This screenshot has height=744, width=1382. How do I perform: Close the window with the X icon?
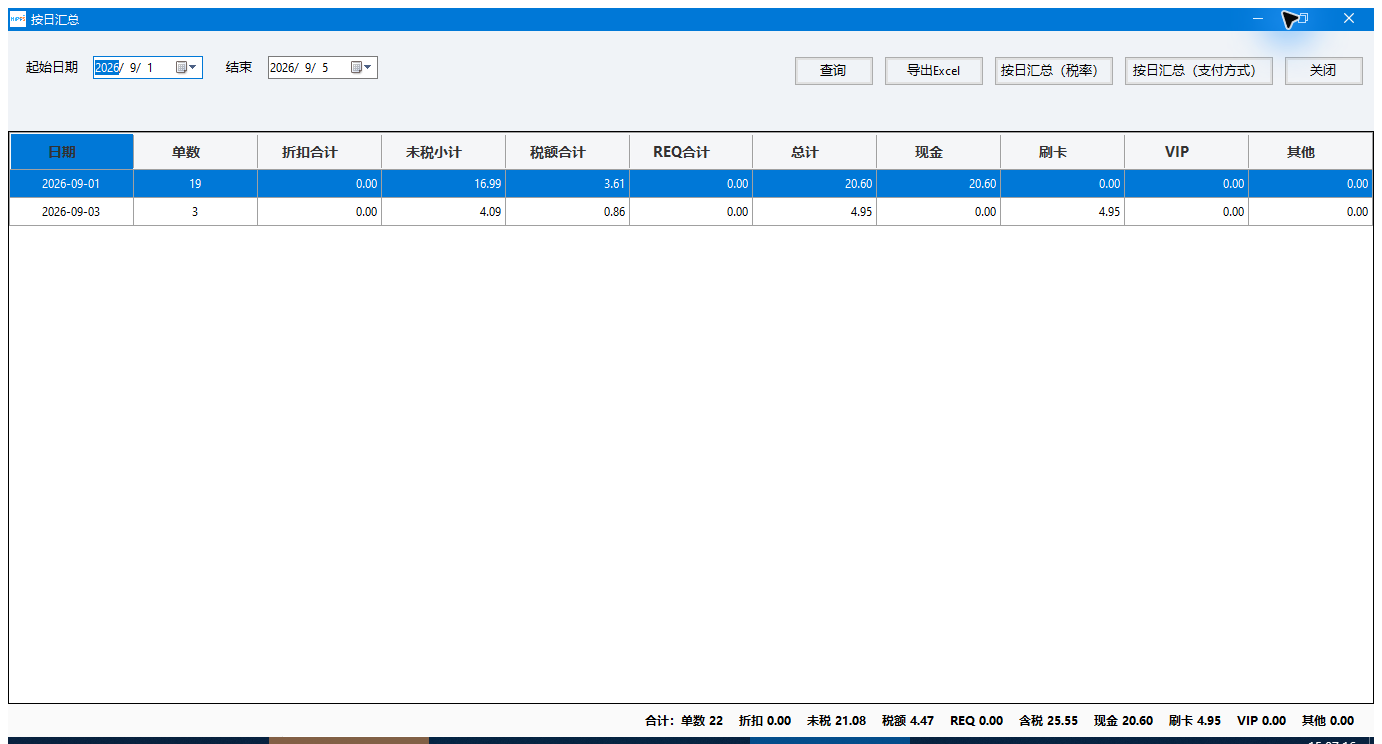pos(1348,18)
